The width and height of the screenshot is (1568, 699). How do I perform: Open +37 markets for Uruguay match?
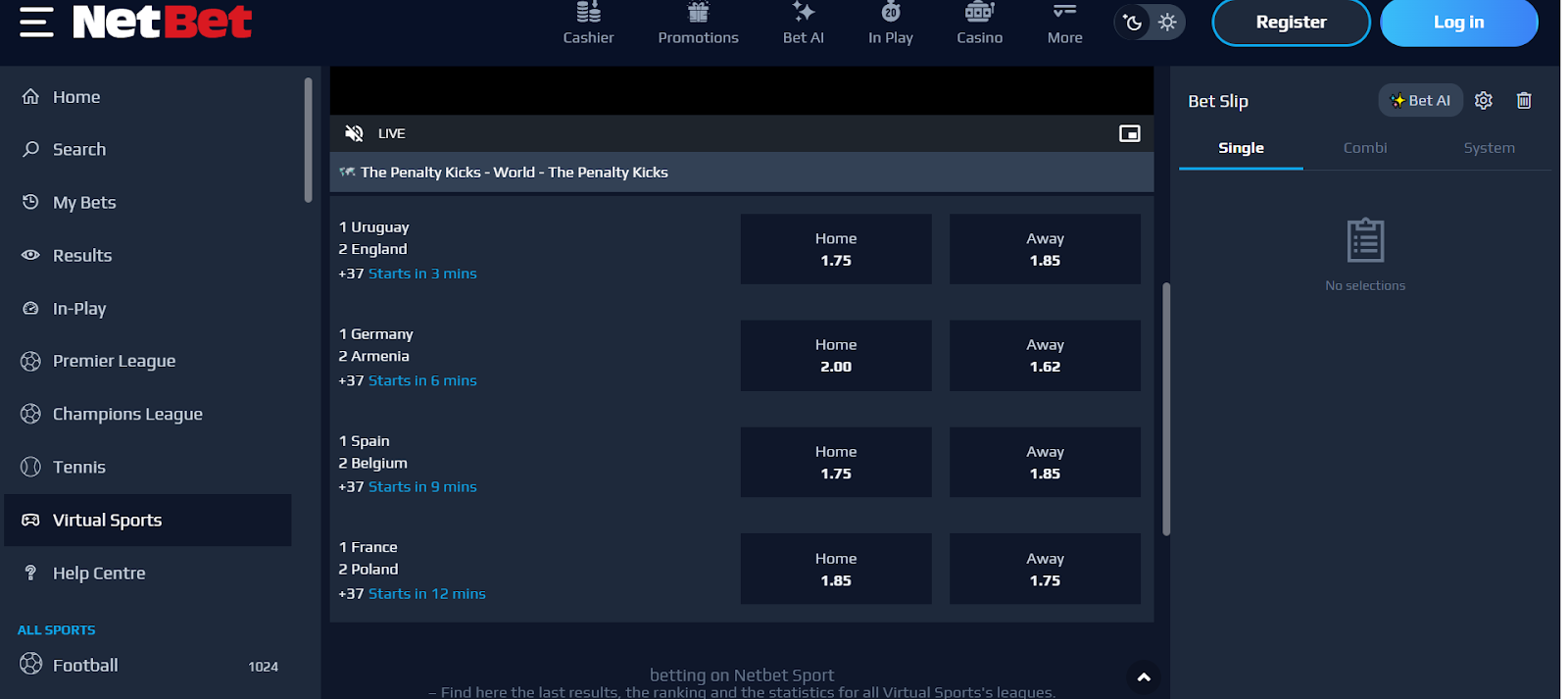(x=351, y=274)
